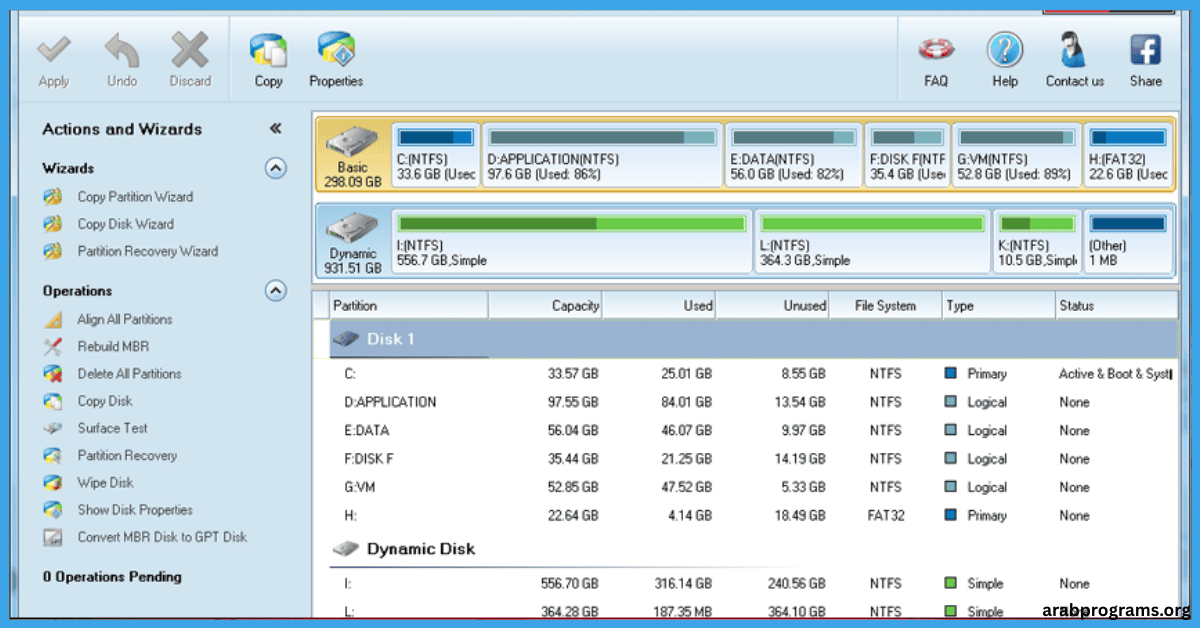Click the Convert MBR to GPT icon
Screen dimensions: 1200x628
[53, 537]
